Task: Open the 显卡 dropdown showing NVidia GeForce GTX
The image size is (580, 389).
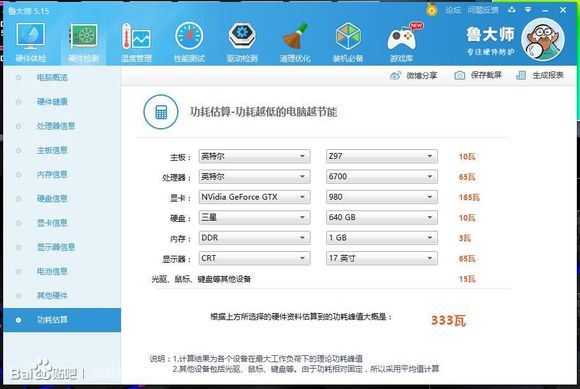Action: (x=254, y=197)
